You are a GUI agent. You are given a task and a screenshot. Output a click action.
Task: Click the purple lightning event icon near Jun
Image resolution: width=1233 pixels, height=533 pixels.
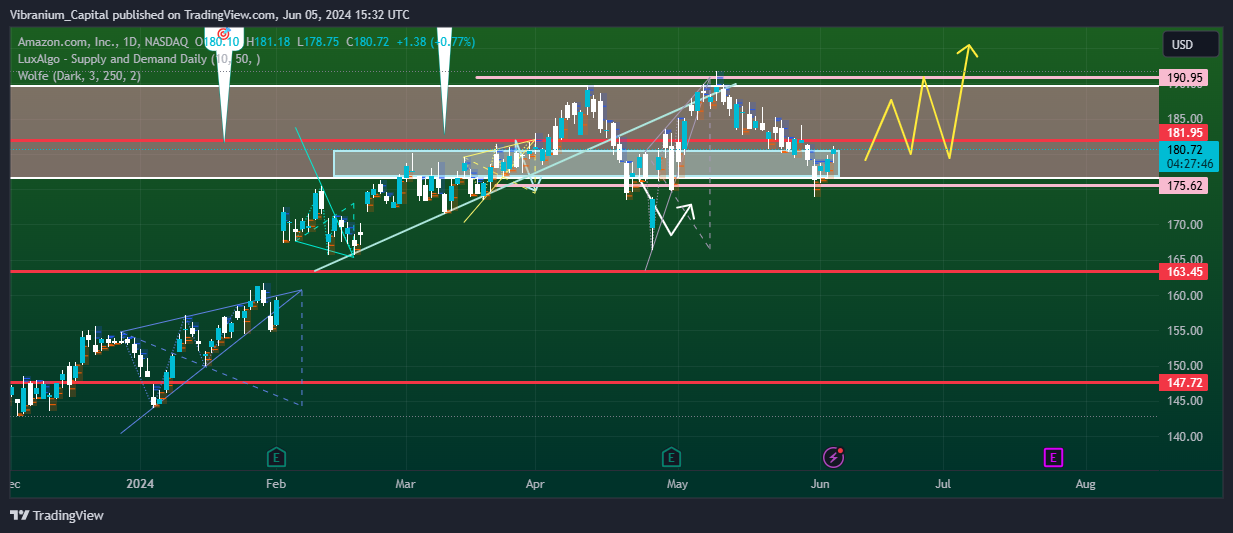(x=833, y=458)
